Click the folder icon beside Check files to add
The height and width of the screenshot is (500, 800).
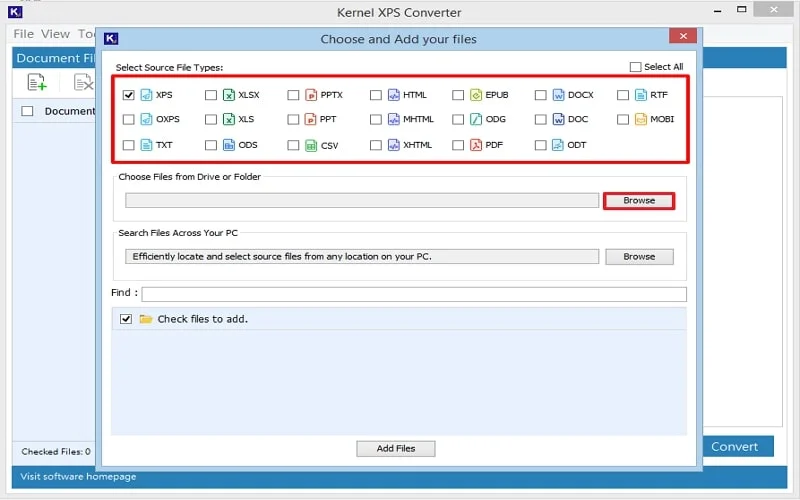(x=146, y=319)
